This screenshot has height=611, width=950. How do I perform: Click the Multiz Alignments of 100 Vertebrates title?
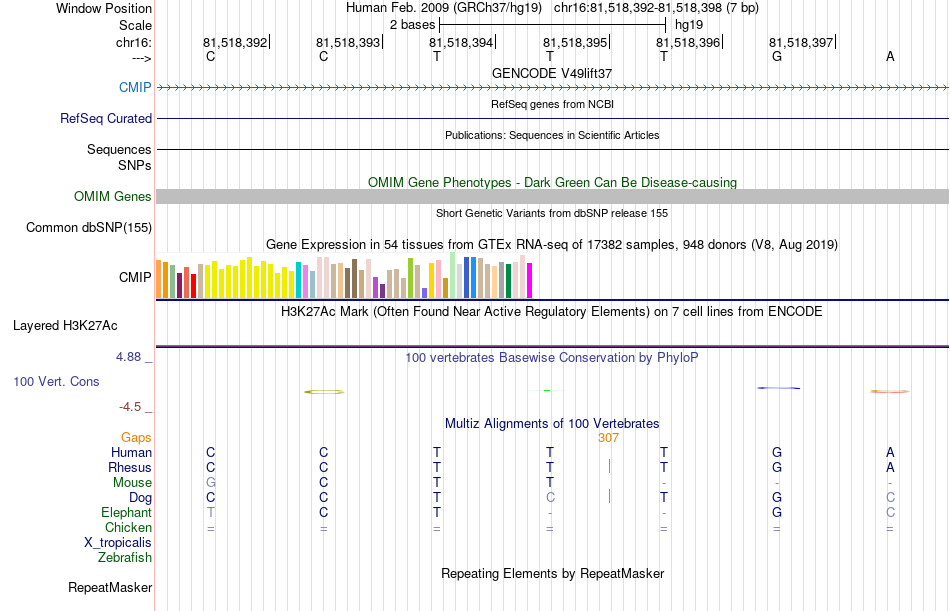tap(552, 424)
